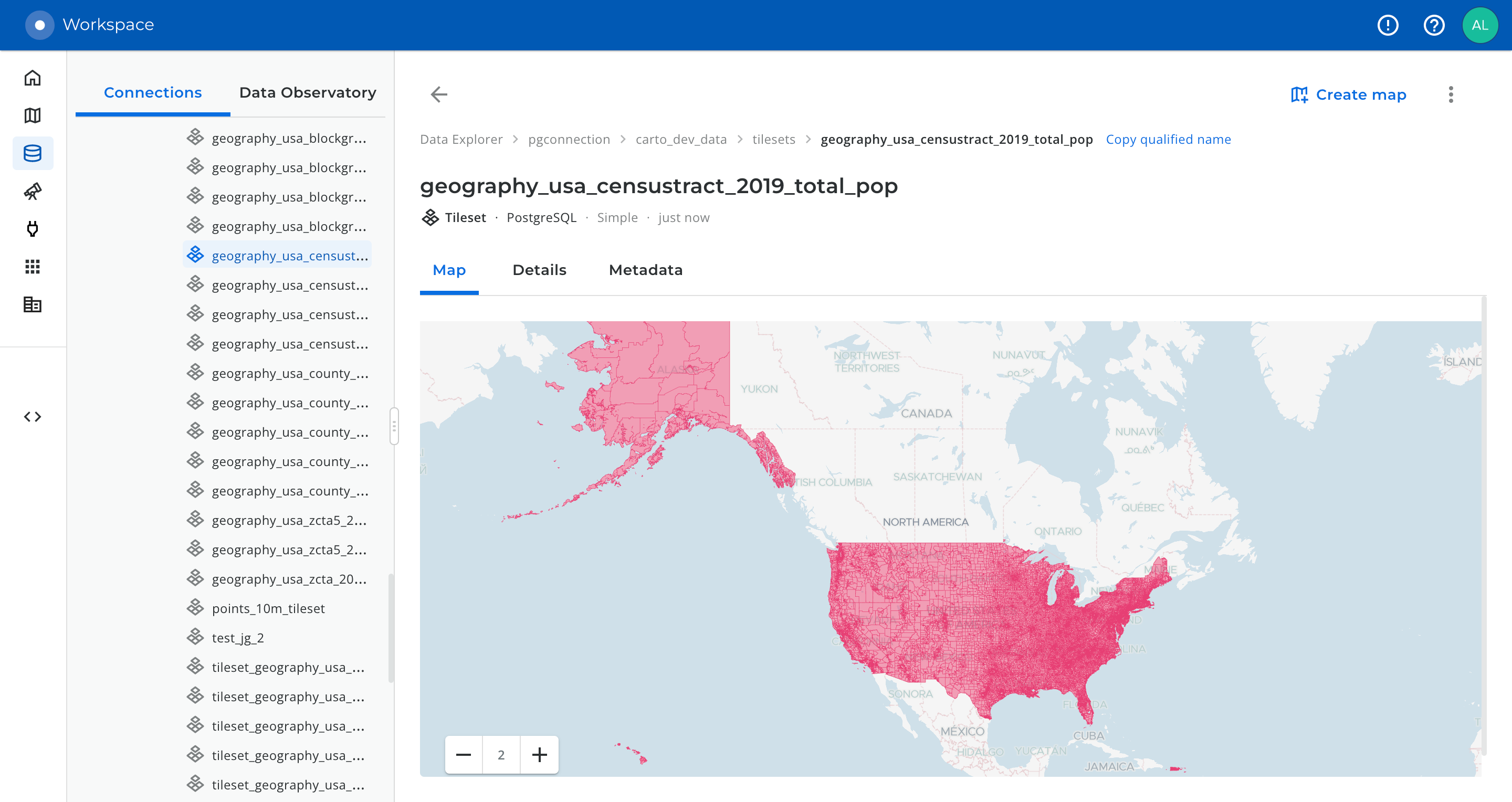The width and height of the screenshot is (1512, 802).
Task: Open the Developers code brackets icon
Action: click(32, 417)
